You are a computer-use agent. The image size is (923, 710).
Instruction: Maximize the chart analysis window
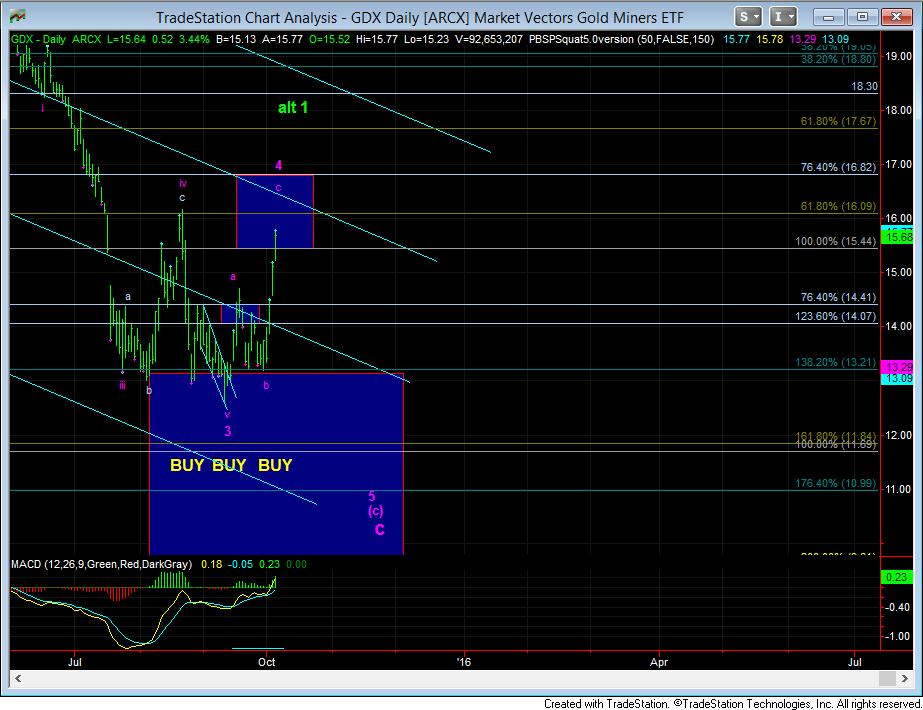[862, 16]
